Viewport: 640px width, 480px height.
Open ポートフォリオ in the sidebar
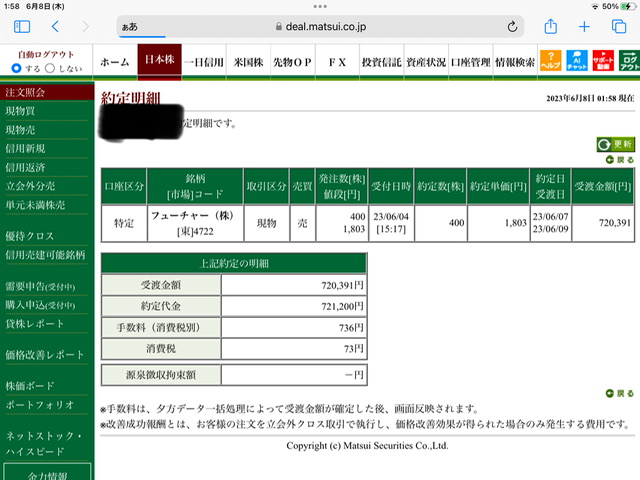pos(40,405)
